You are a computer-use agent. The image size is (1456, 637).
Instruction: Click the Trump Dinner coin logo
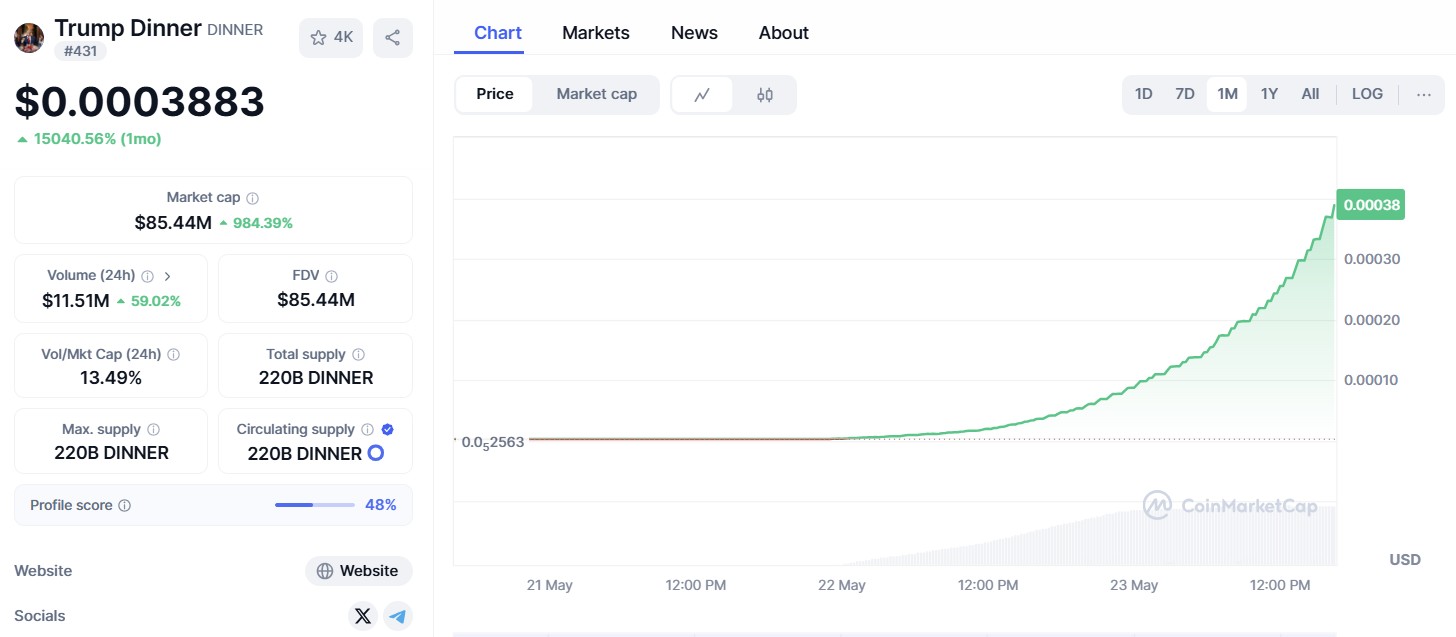29,38
